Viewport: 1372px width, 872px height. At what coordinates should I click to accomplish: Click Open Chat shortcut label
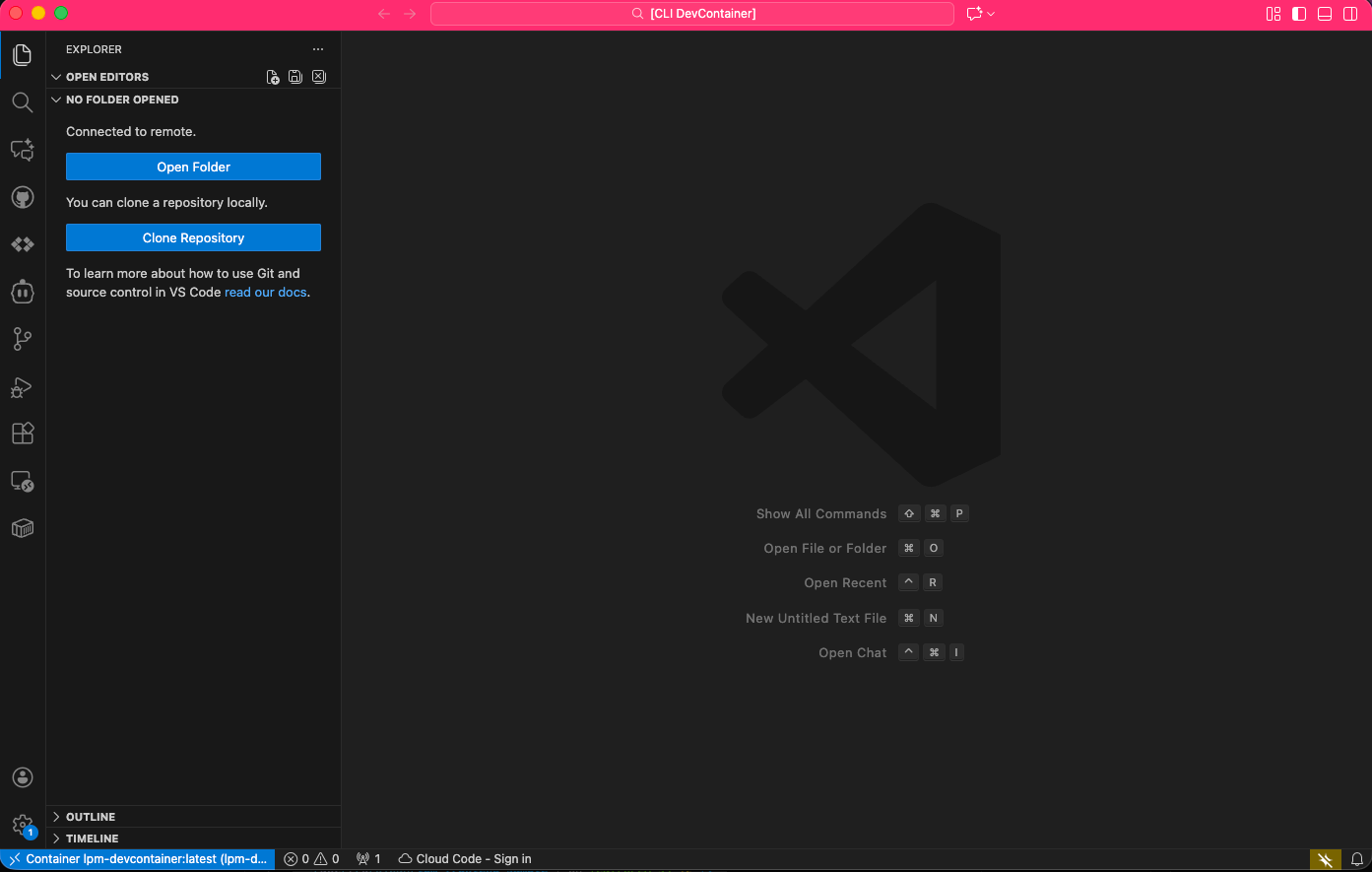[x=853, y=653]
